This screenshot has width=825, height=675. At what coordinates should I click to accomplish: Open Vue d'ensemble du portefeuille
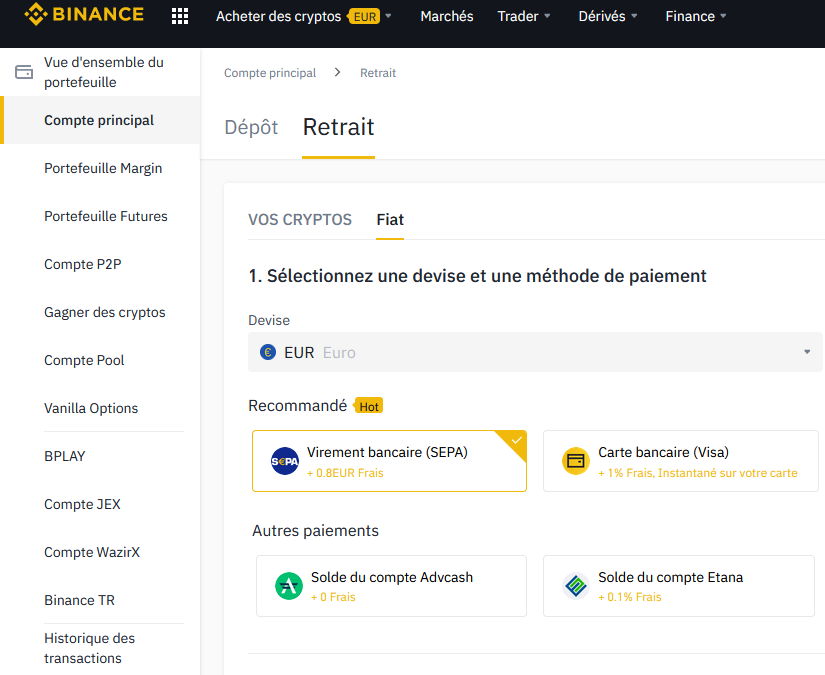[x=104, y=72]
